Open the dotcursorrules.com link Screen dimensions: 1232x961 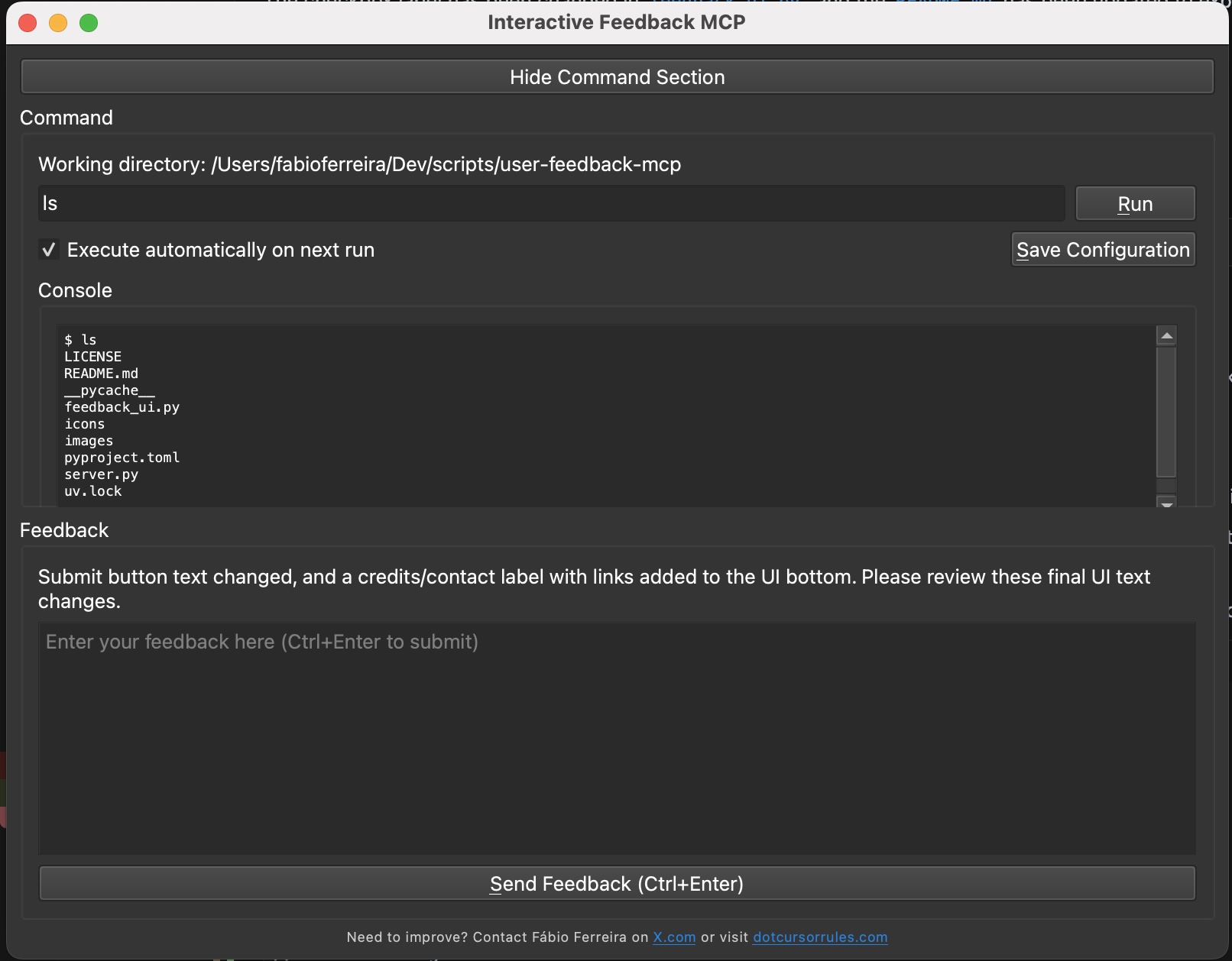coord(820,937)
